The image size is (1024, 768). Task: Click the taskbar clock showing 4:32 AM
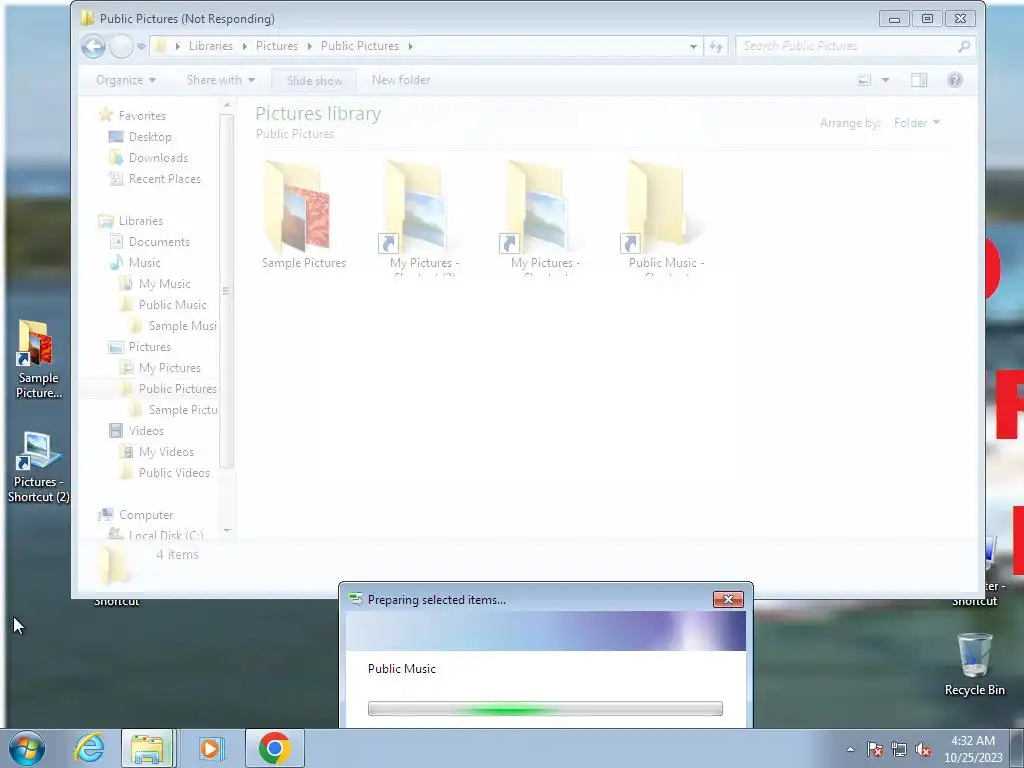pyautogui.click(x=972, y=749)
